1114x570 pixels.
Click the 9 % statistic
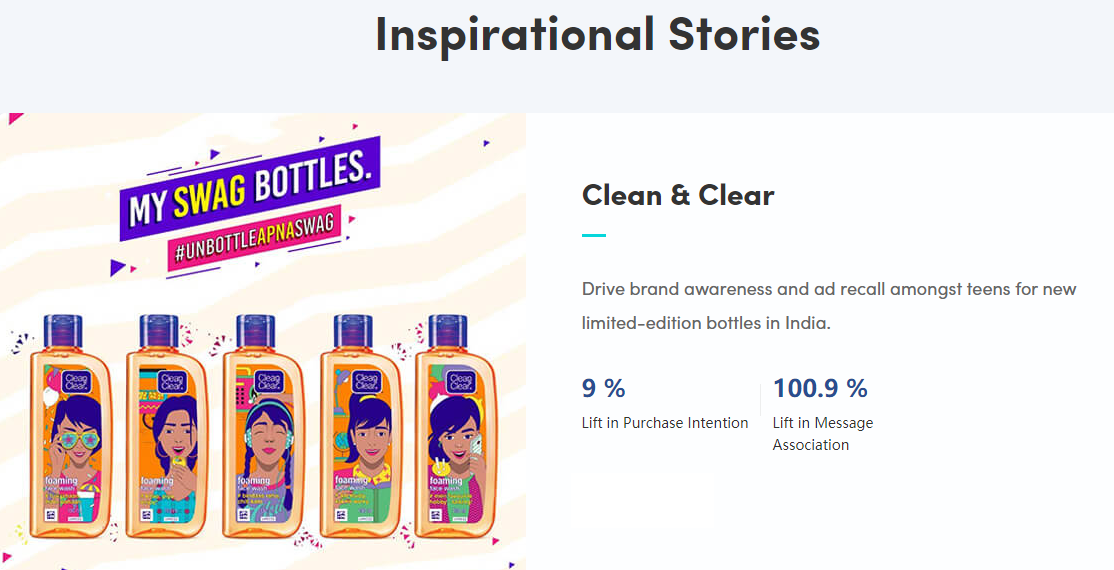point(603,388)
